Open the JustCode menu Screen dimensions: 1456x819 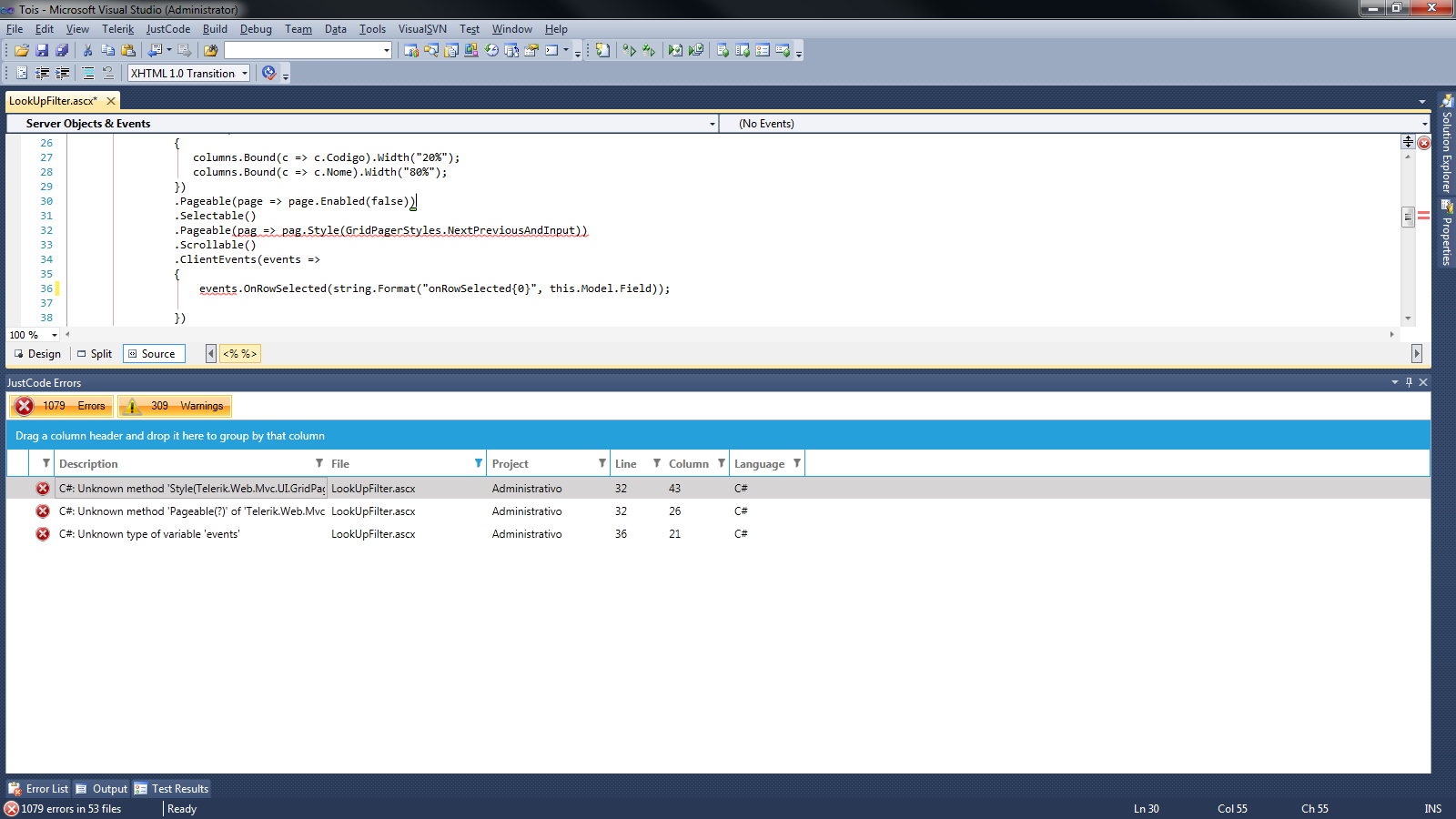pyautogui.click(x=168, y=29)
